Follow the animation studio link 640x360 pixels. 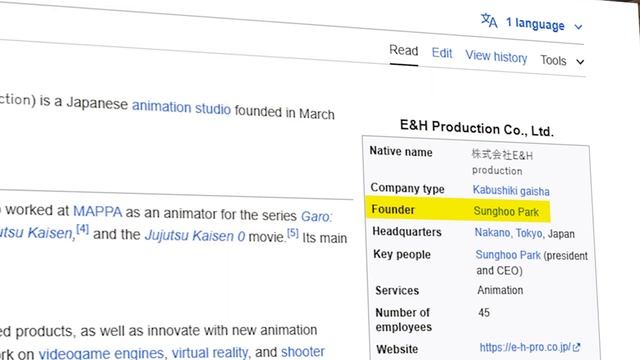point(181,108)
